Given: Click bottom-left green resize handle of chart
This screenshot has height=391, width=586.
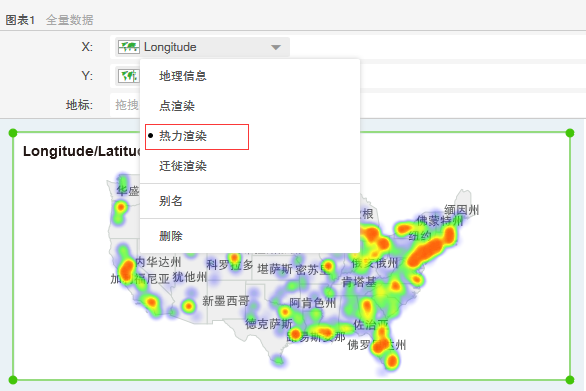Looking at the screenshot, I should coord(13,380).
